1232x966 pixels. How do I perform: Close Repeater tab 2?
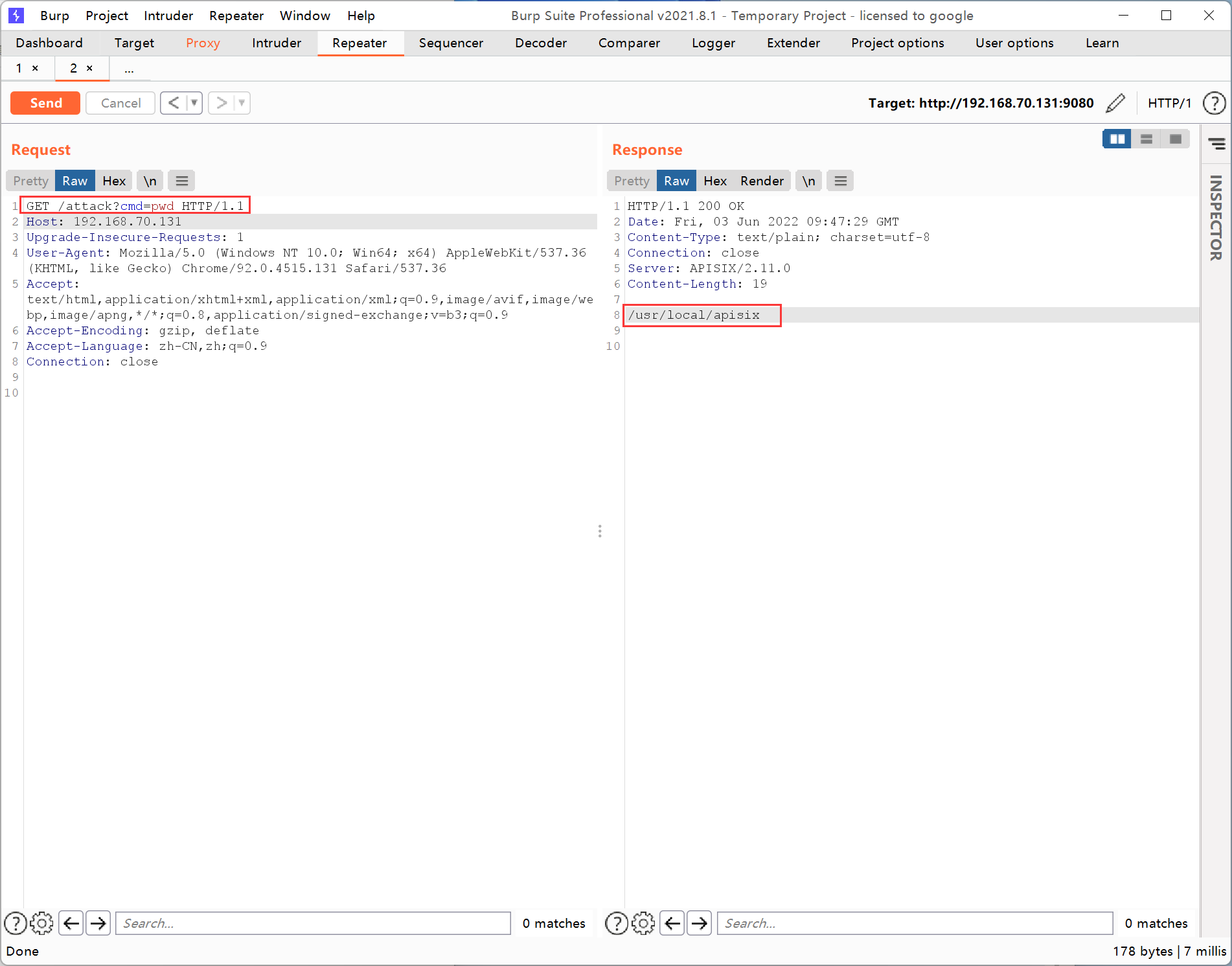pos(89,68)
